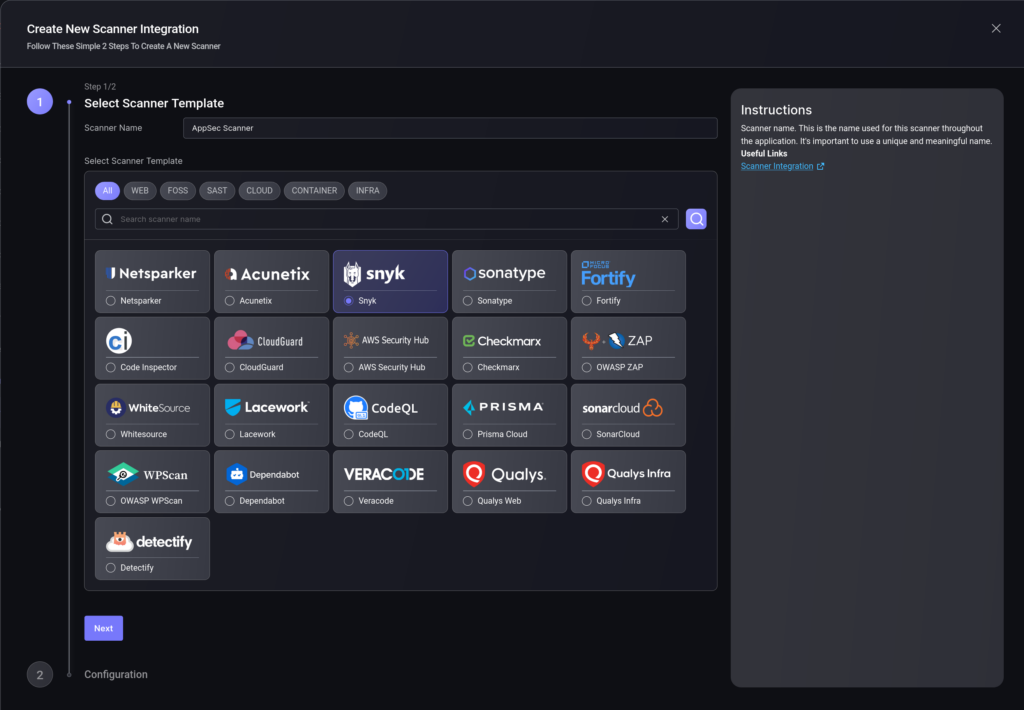Select the Fortify radio button
1024x710 pixels.
[x=586, y=300]
